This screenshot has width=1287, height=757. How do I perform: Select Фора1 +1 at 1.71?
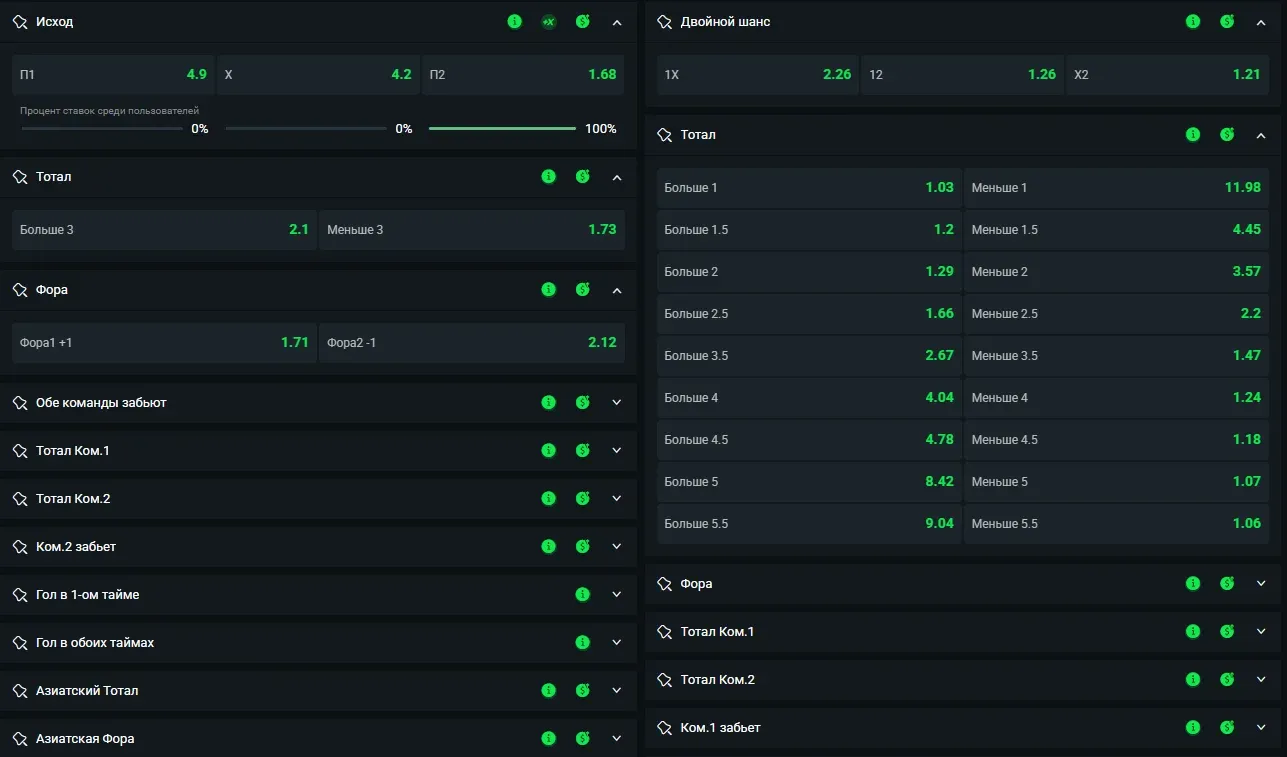click(164, 343)
